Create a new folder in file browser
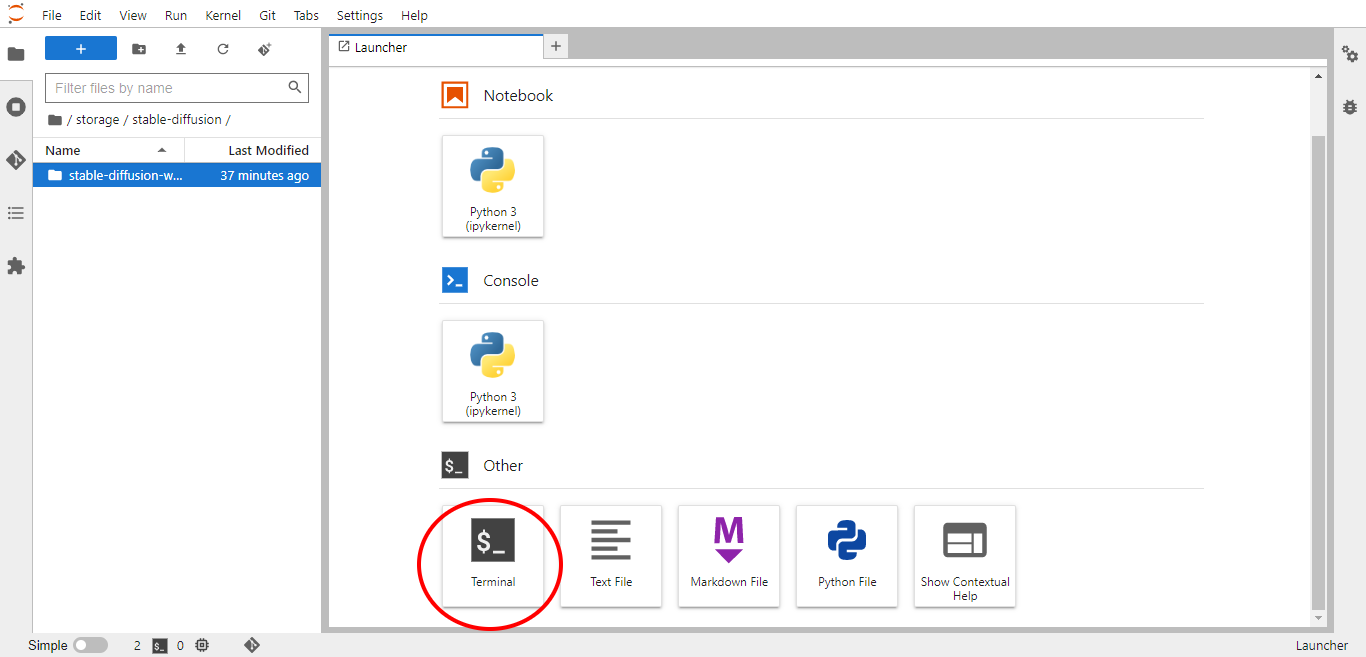 click(139, 48)
